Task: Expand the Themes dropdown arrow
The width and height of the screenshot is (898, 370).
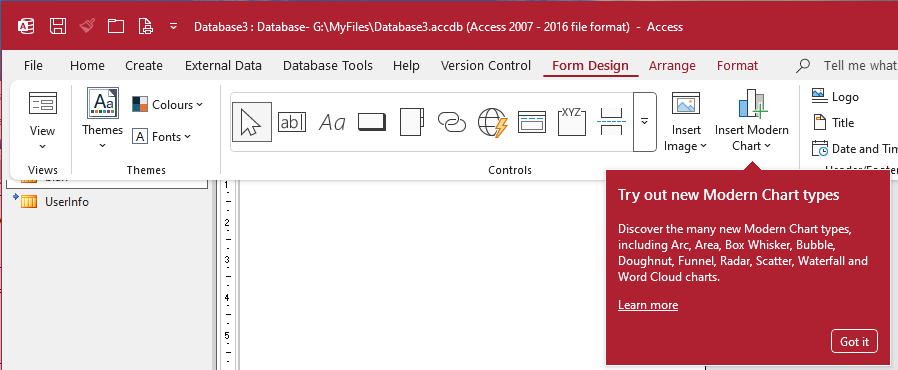Action: [103, 145]
